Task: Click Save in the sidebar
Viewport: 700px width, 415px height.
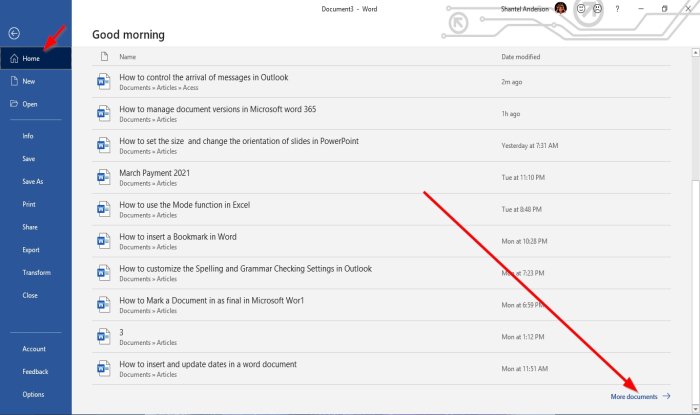Action: (29, 158)
